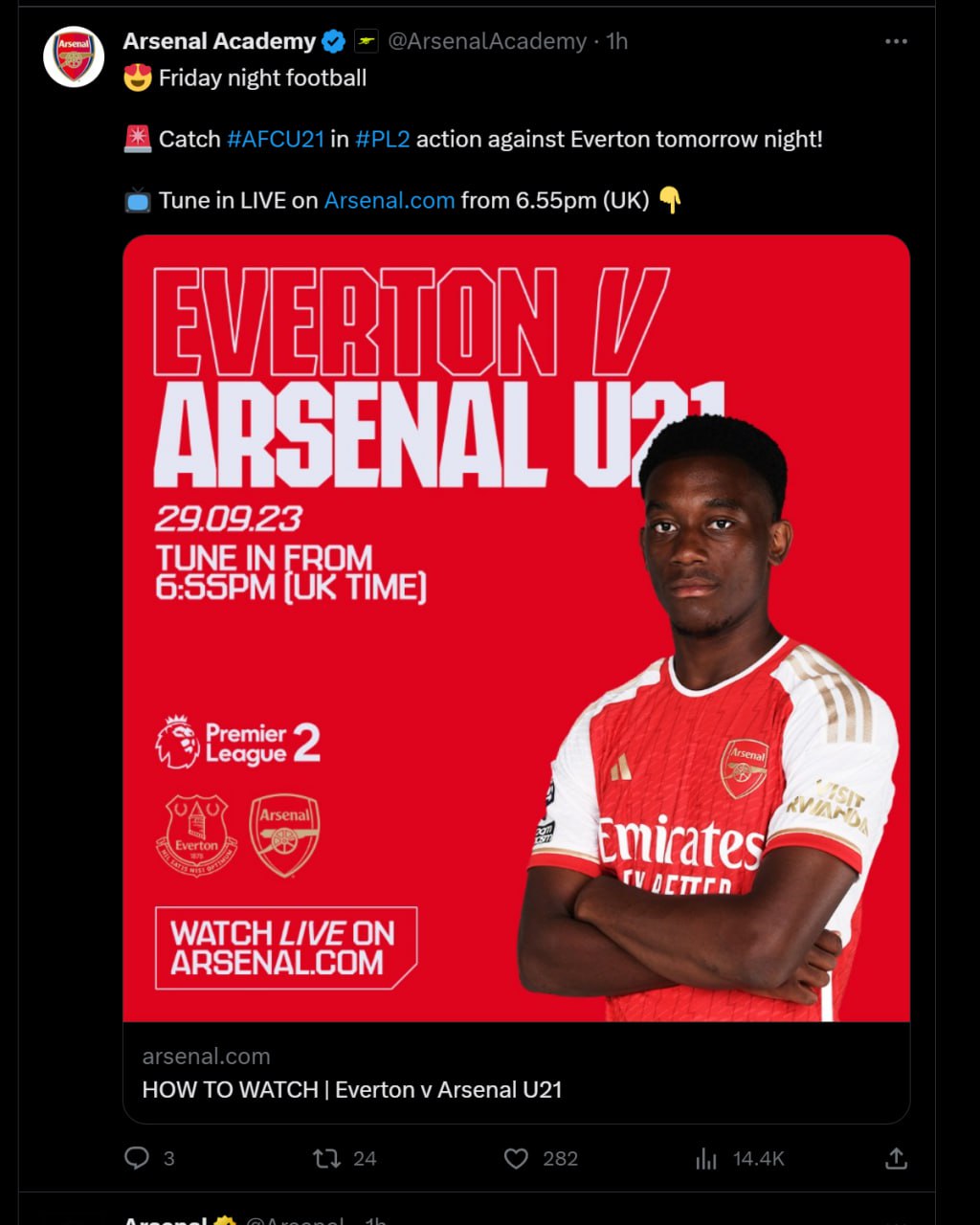The width and height of the screenshot is (980, 1225).
Task: Click the repost arrows icon
Action: [326, 1158]
